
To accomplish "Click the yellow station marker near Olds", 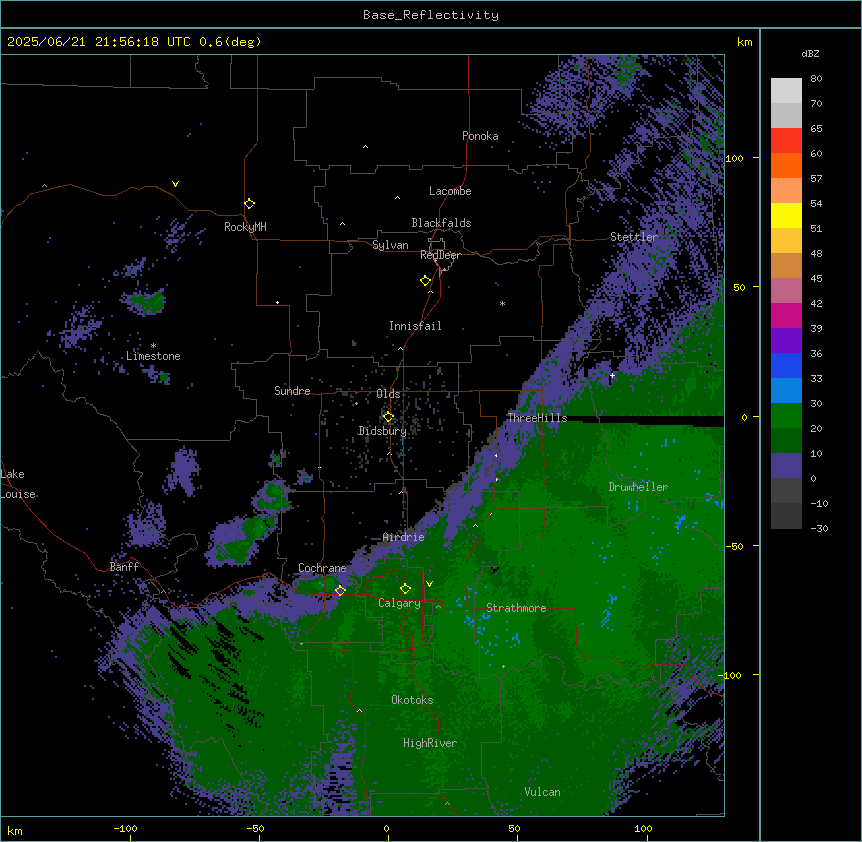I will [389, 417].
